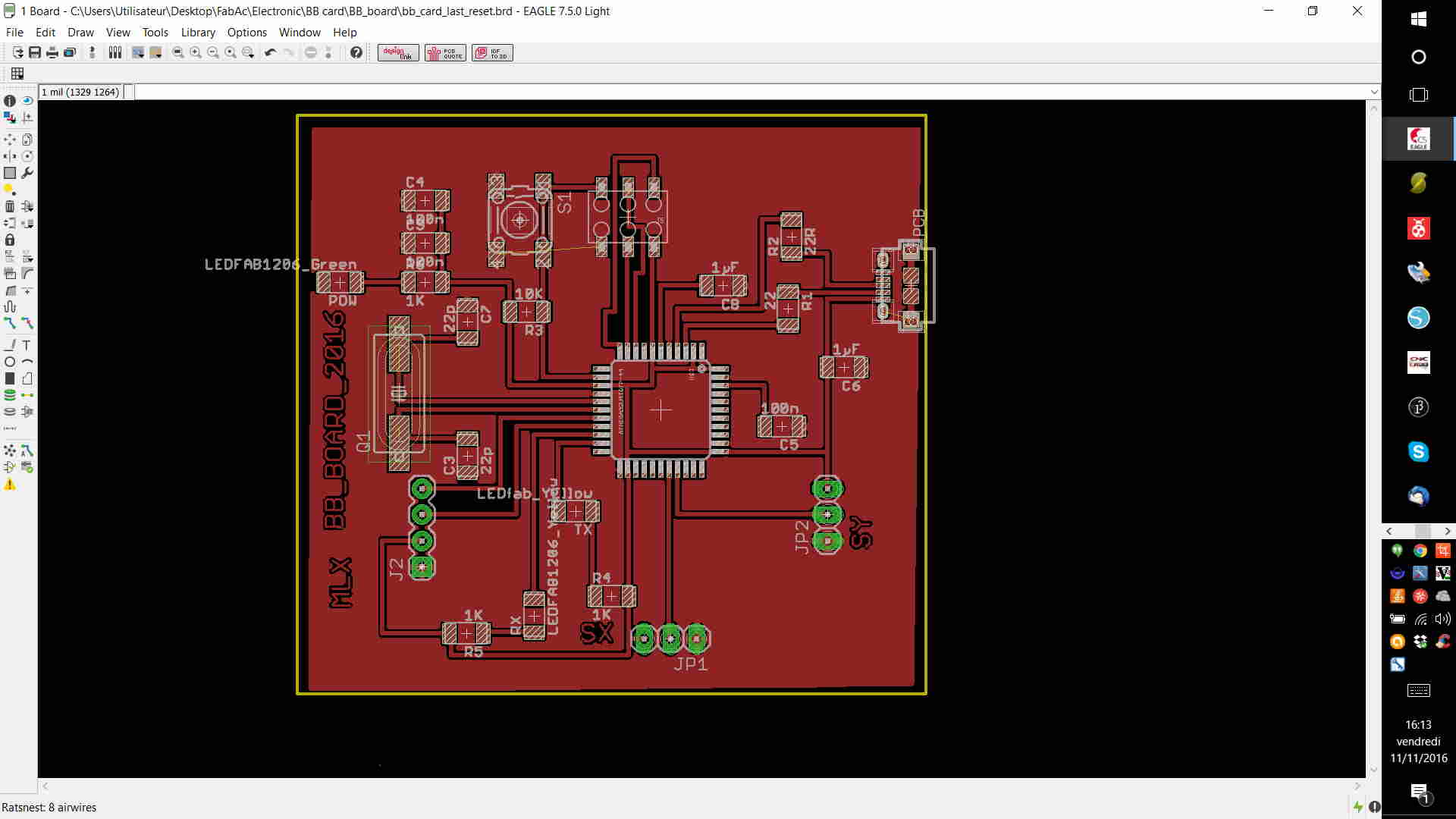Select the Text tool
Image resolution: width=1456 pixels, height=819 pixels.
[x=27, y=345]
